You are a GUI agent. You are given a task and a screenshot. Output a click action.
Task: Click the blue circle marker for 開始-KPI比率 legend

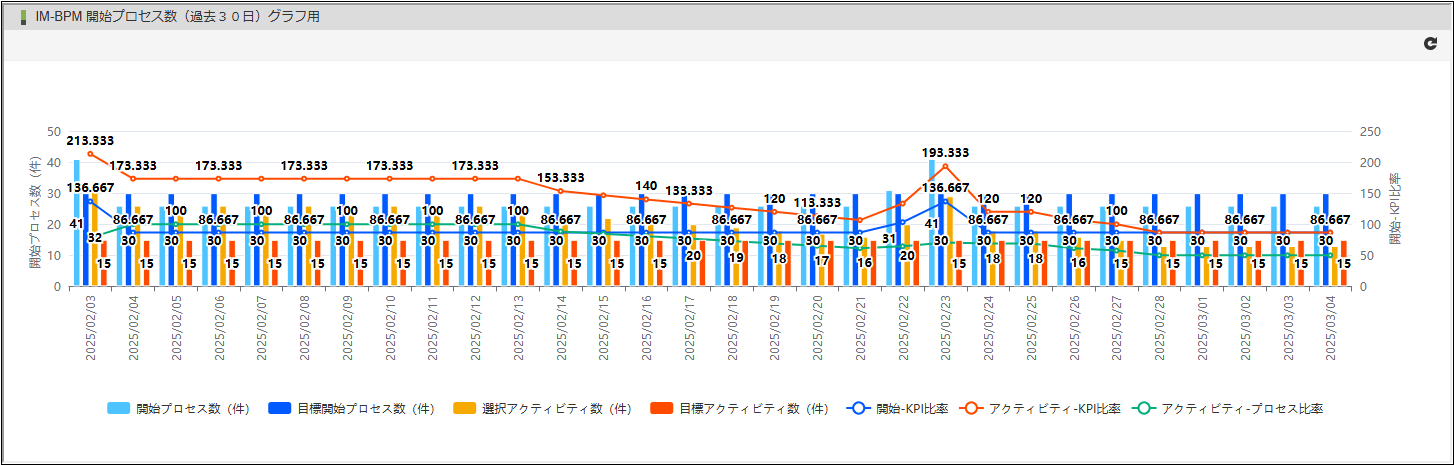[x=859, y=408]
